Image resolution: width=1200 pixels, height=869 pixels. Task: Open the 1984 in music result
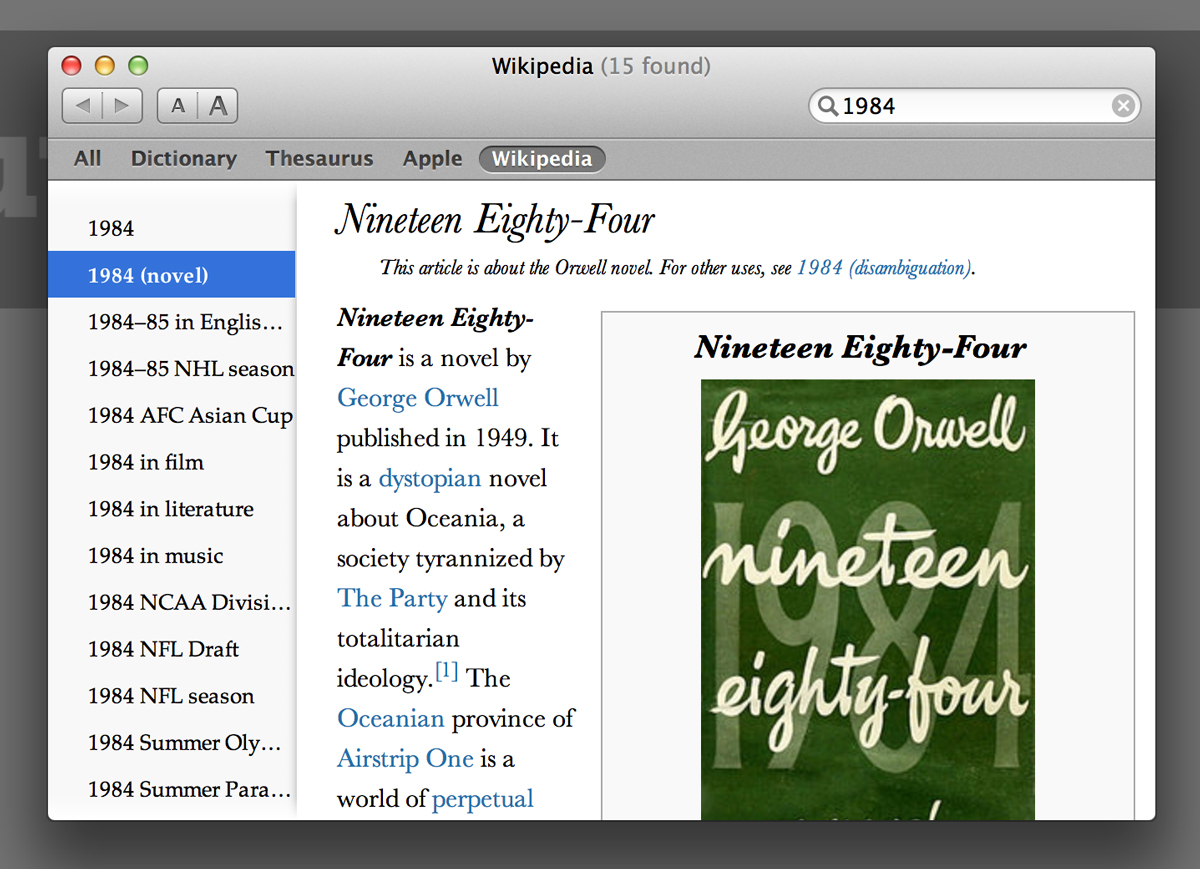[172, 555]
